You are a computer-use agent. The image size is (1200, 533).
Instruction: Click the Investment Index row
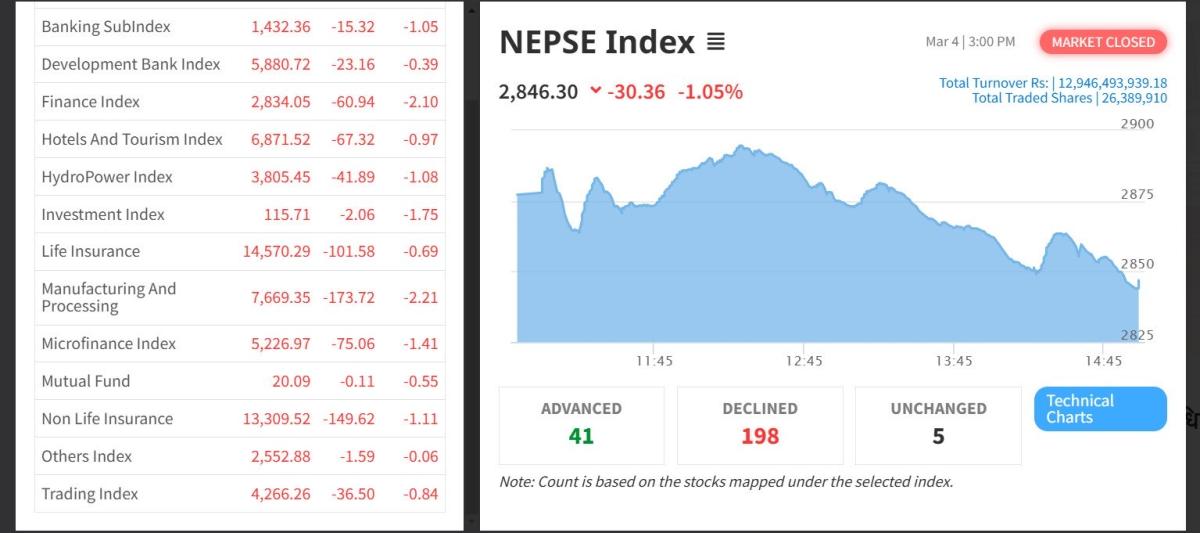coord(102,214)
